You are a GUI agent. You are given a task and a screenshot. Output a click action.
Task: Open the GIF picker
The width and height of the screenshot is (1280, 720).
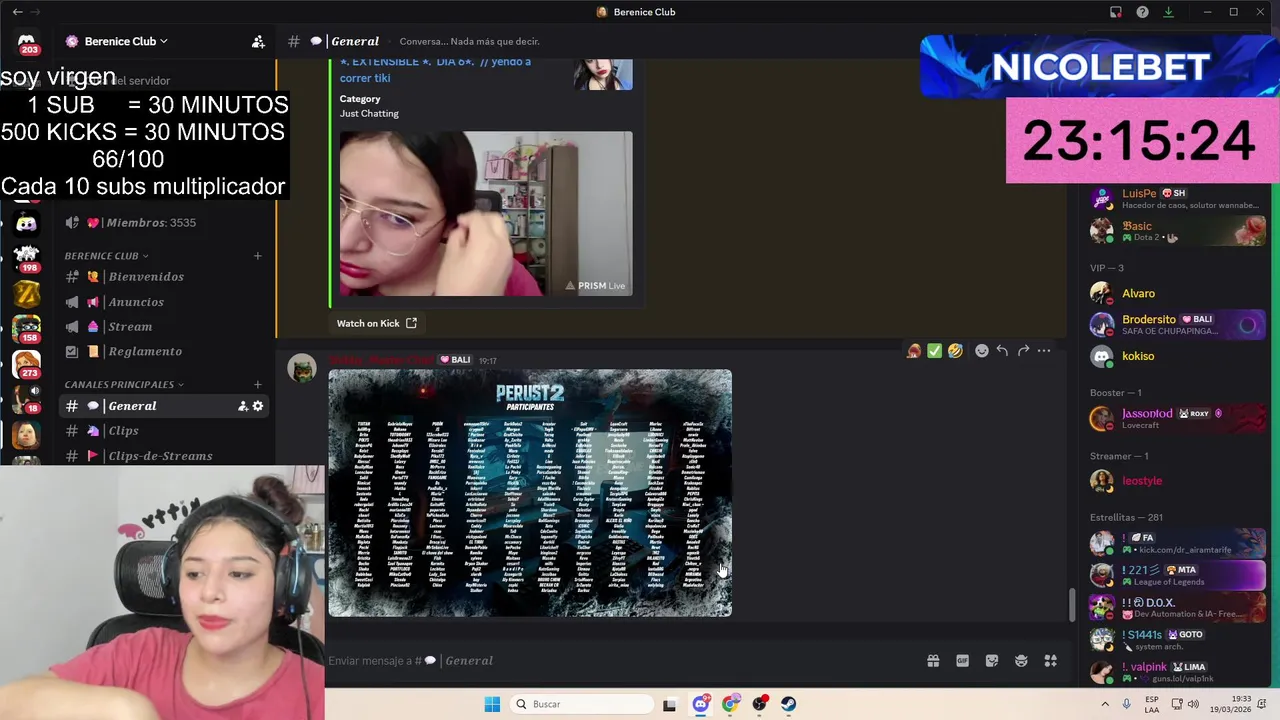tap(962, 661)
